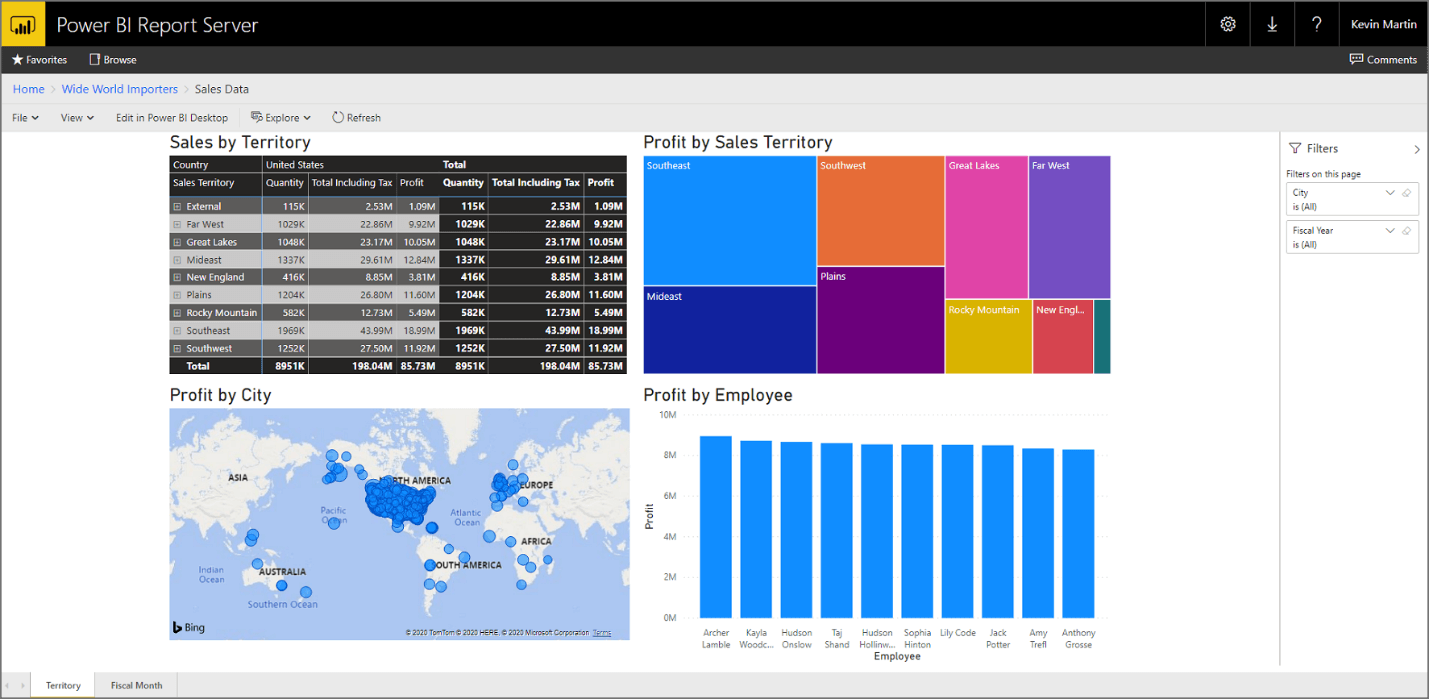This screenshot has height=699, width=1429.
Task: Expand the External territory row
Action: click(x=177, y=207)
